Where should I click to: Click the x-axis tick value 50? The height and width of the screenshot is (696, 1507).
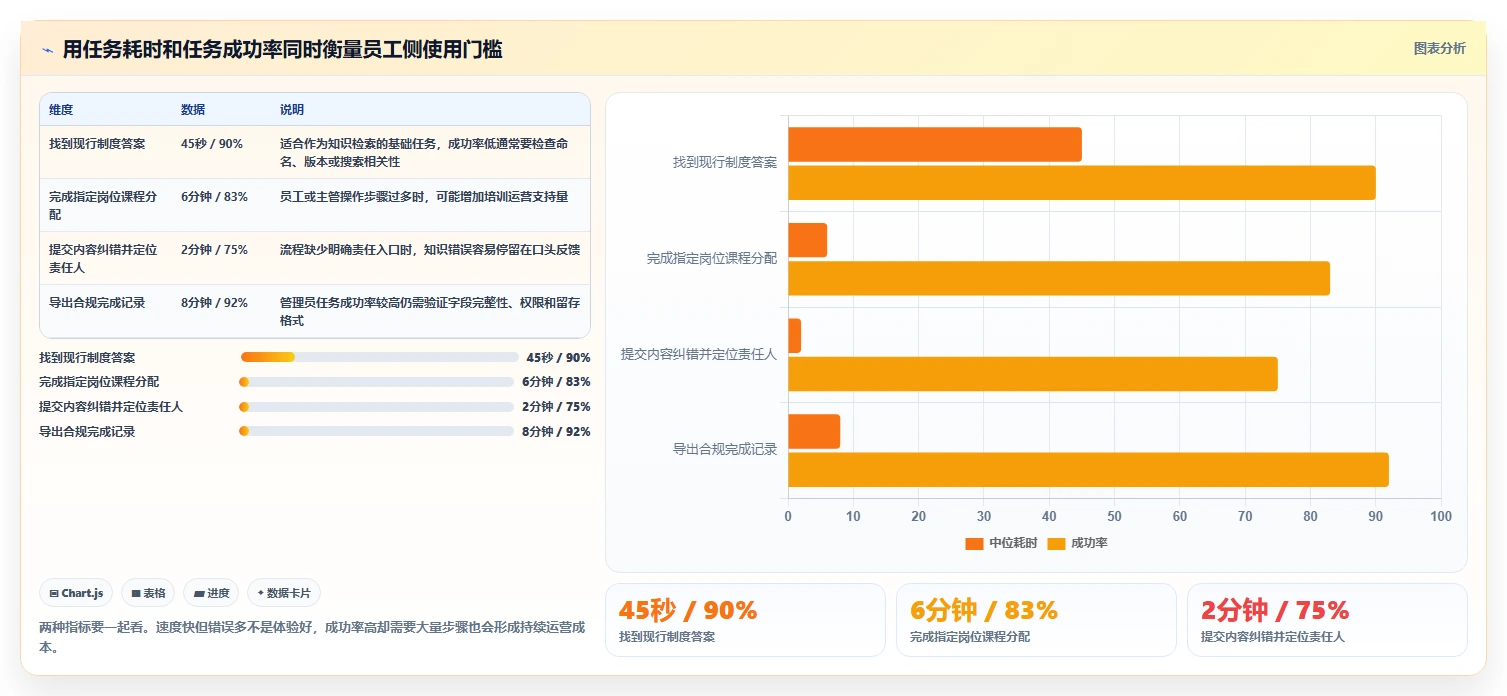point(1114,516)
